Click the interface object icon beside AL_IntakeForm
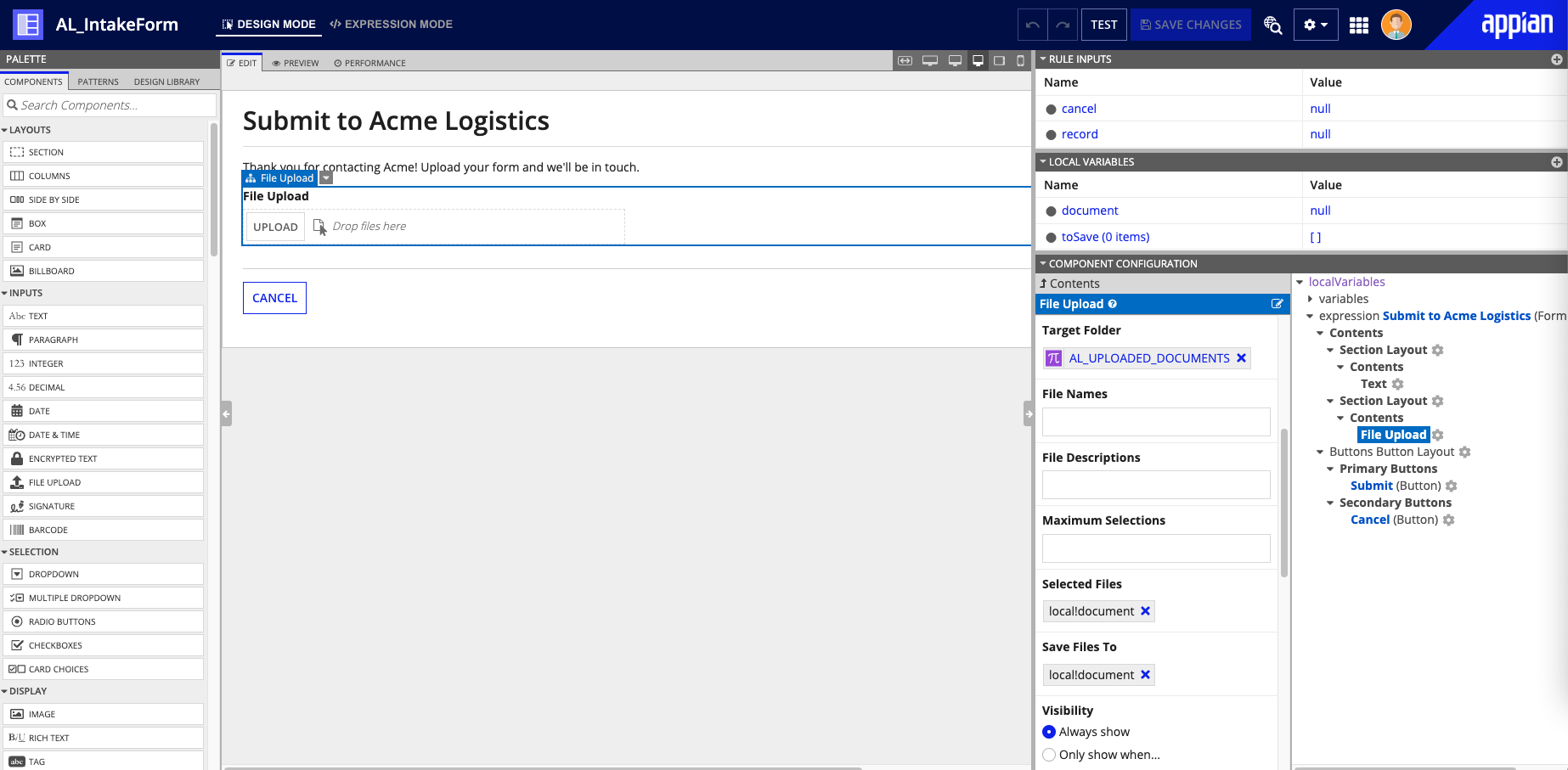The width and height of the screenshot is (1568, 770). [28, 25]
